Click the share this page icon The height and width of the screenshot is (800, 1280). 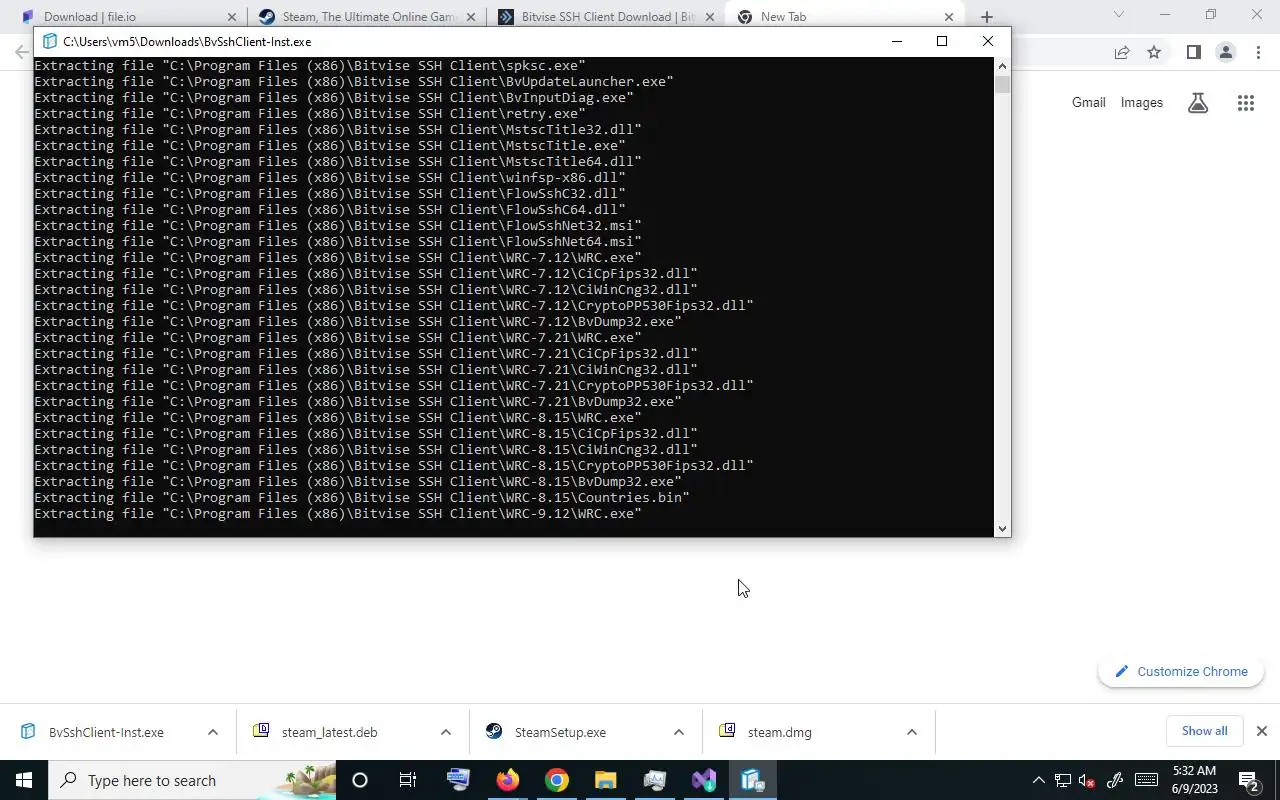click(x=1122, y=52)
